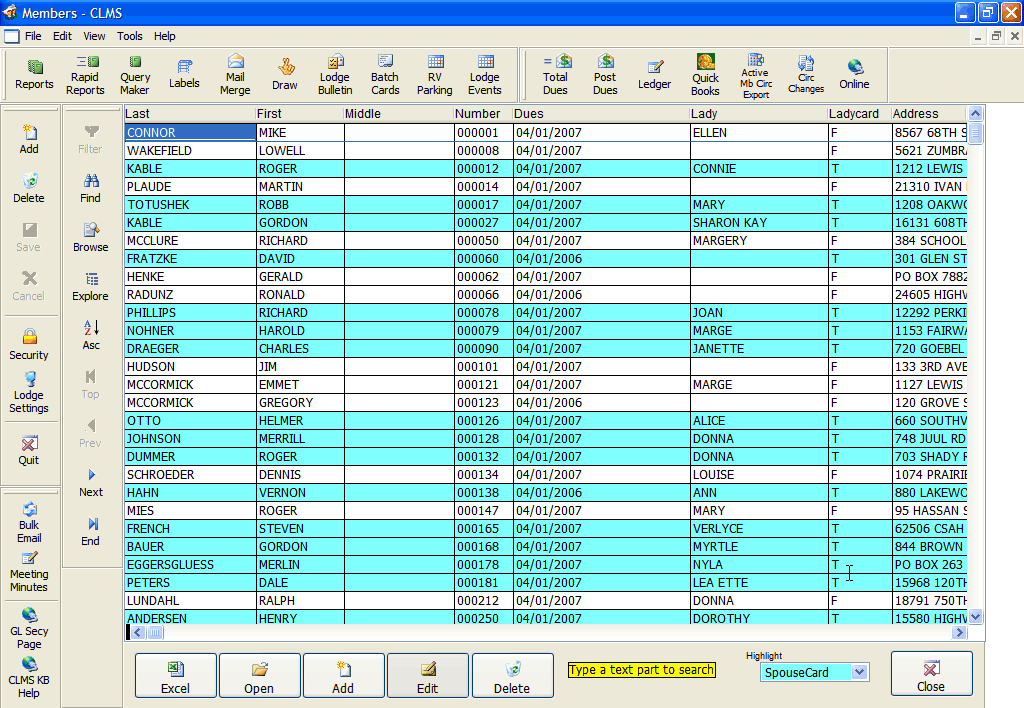Click the Find binoculars icon

click(91, 187)
